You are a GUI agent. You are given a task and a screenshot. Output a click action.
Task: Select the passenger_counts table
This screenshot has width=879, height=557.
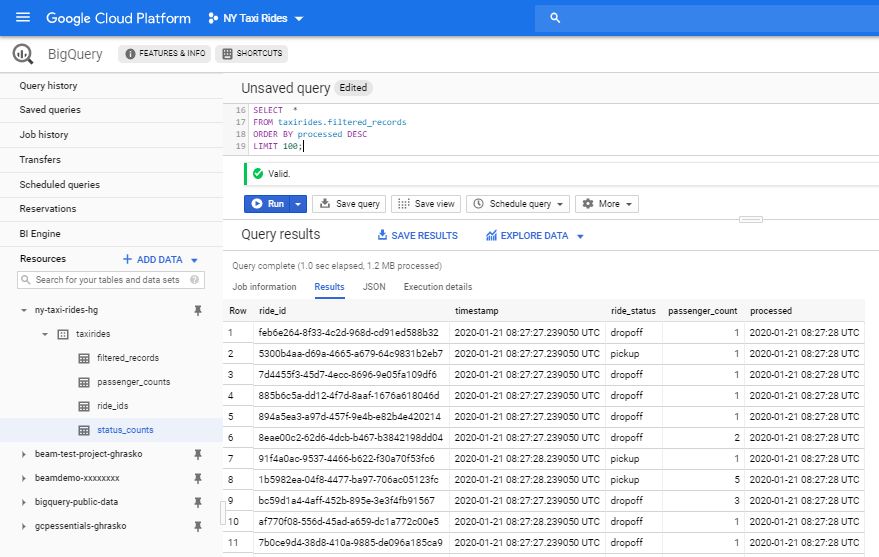[133, 382]
